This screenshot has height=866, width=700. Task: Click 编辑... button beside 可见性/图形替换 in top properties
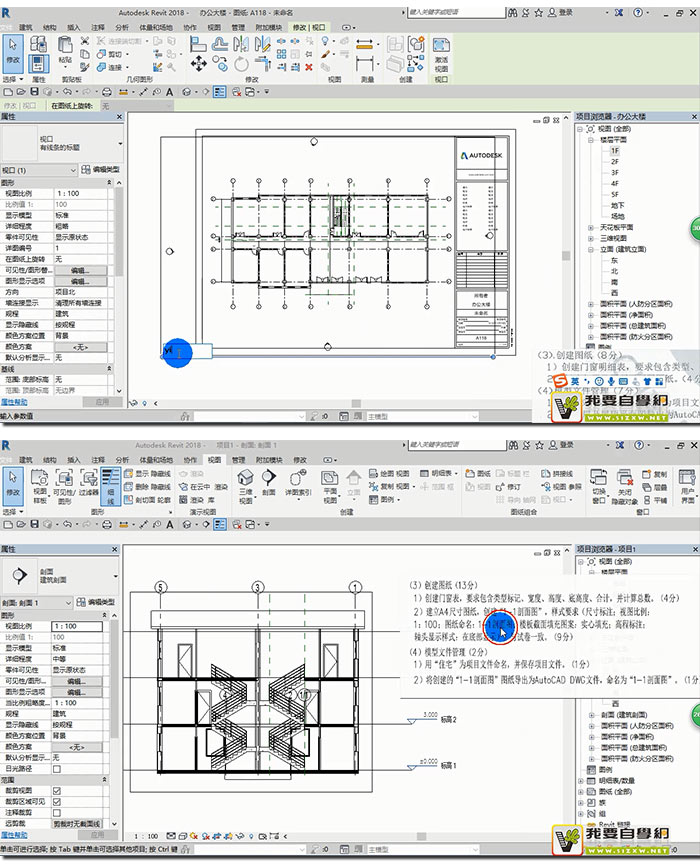click(80, 271)
